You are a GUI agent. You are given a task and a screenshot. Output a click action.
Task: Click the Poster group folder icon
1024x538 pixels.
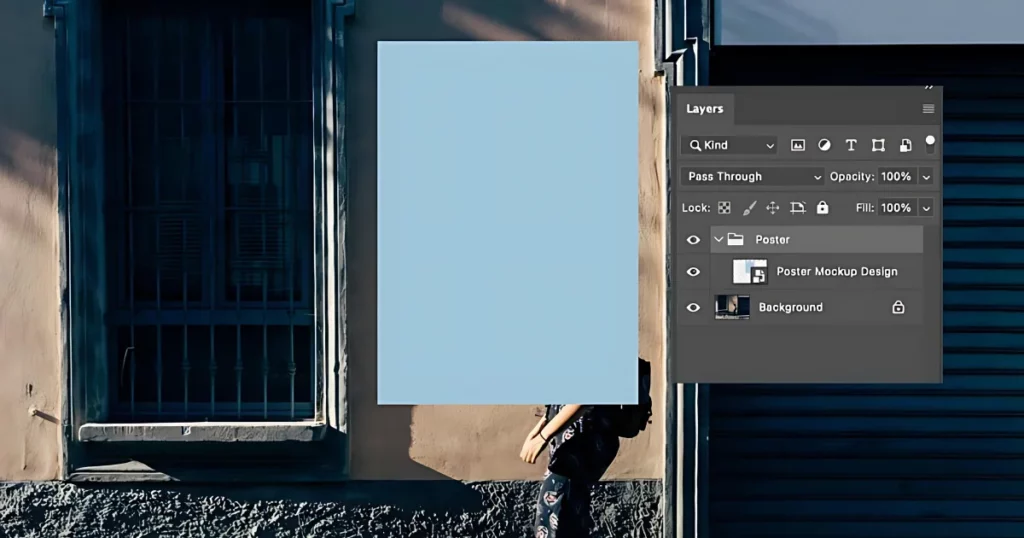point(735,239)
